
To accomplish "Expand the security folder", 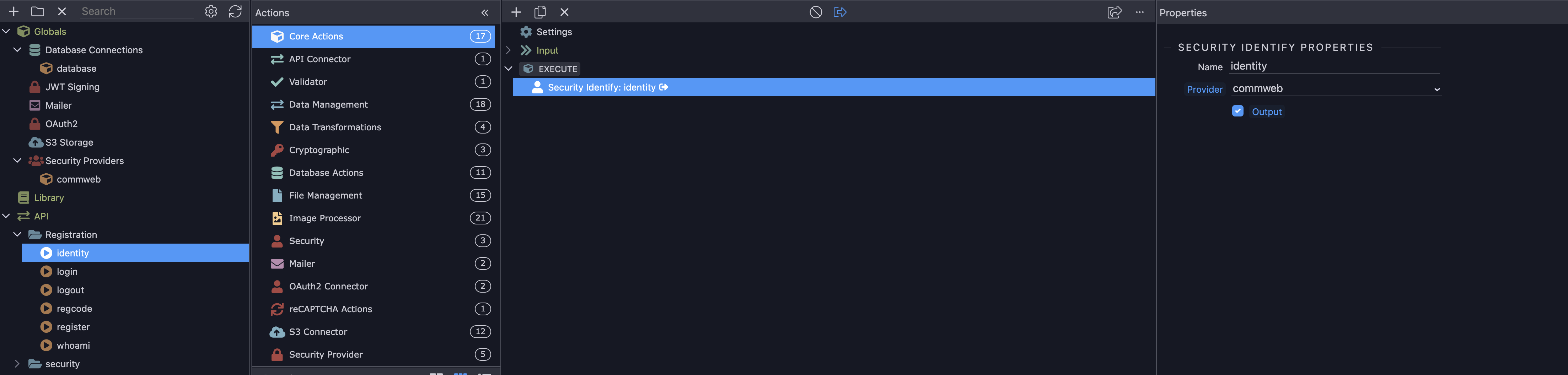I will point(17,363).
